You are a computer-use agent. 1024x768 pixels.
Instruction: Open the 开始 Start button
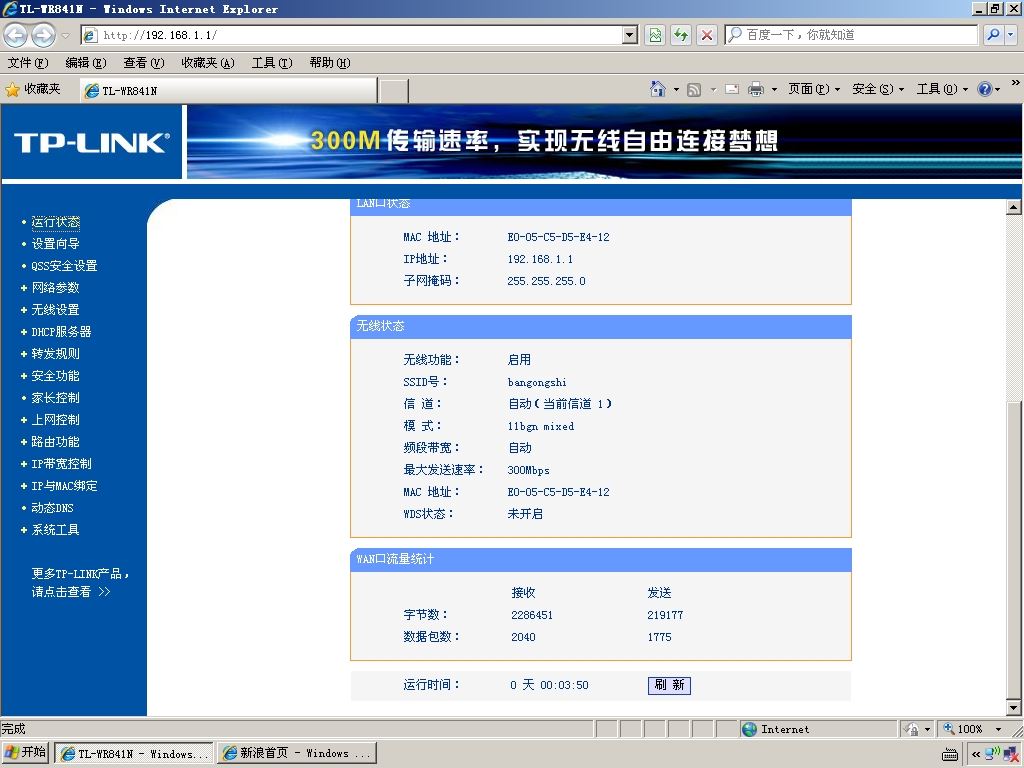click(x=26, y=753)
